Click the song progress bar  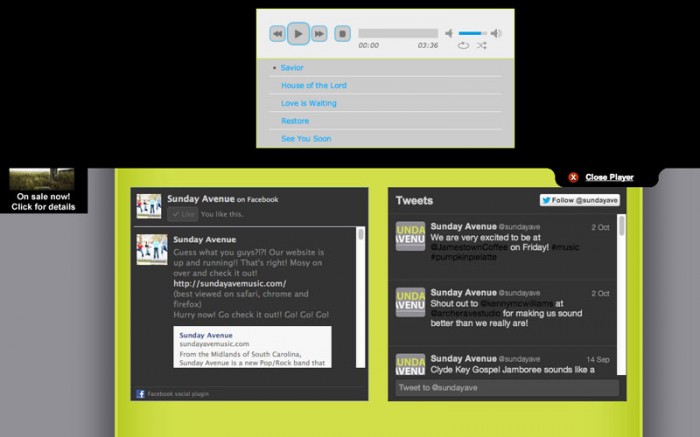click(398, 33)
